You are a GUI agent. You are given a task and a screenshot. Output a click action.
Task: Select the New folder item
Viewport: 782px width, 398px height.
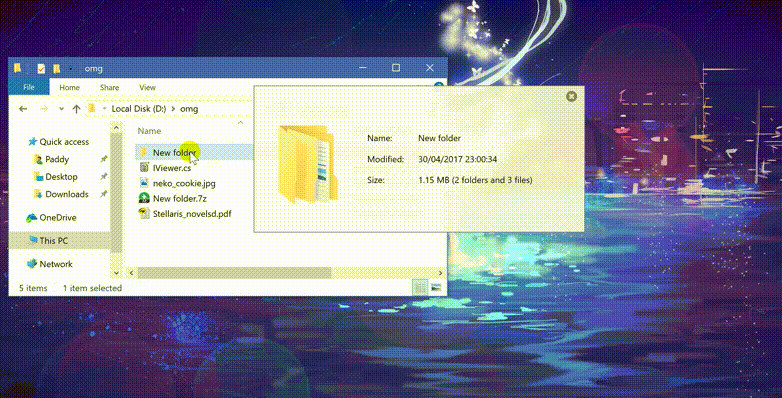[x=174, y=153]
